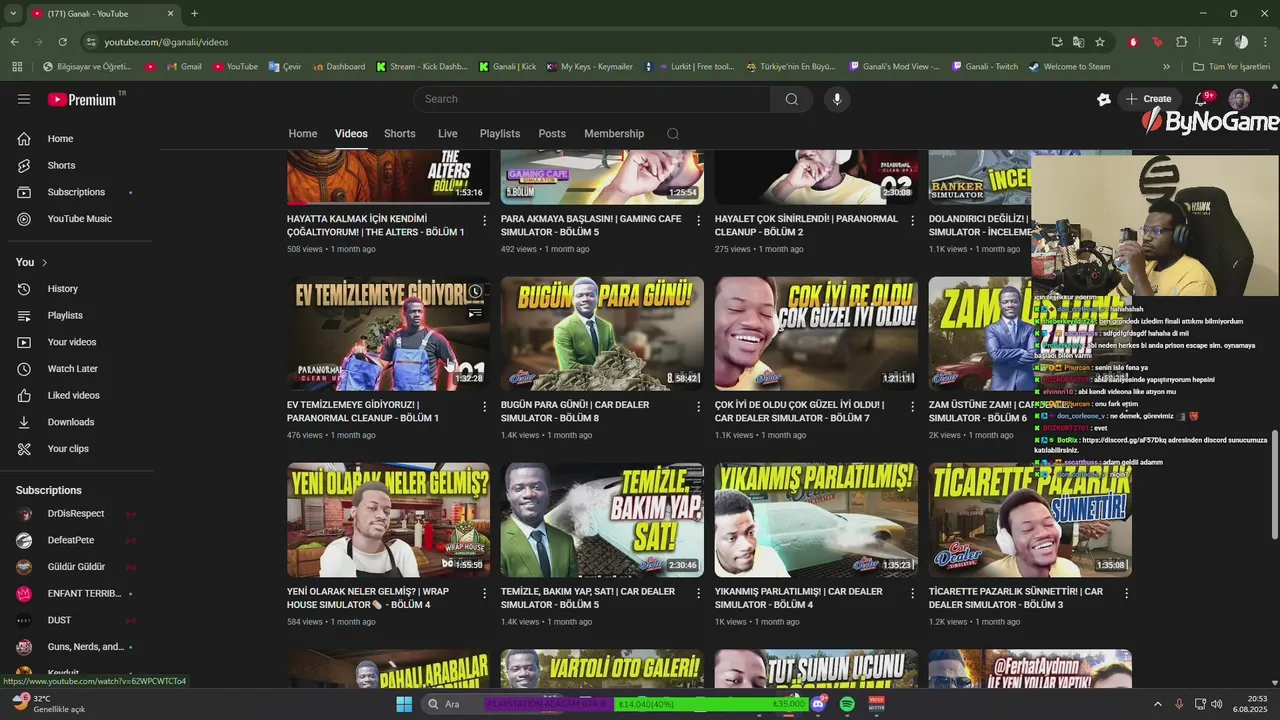Click the Create button

click(x=1148, y=99)
